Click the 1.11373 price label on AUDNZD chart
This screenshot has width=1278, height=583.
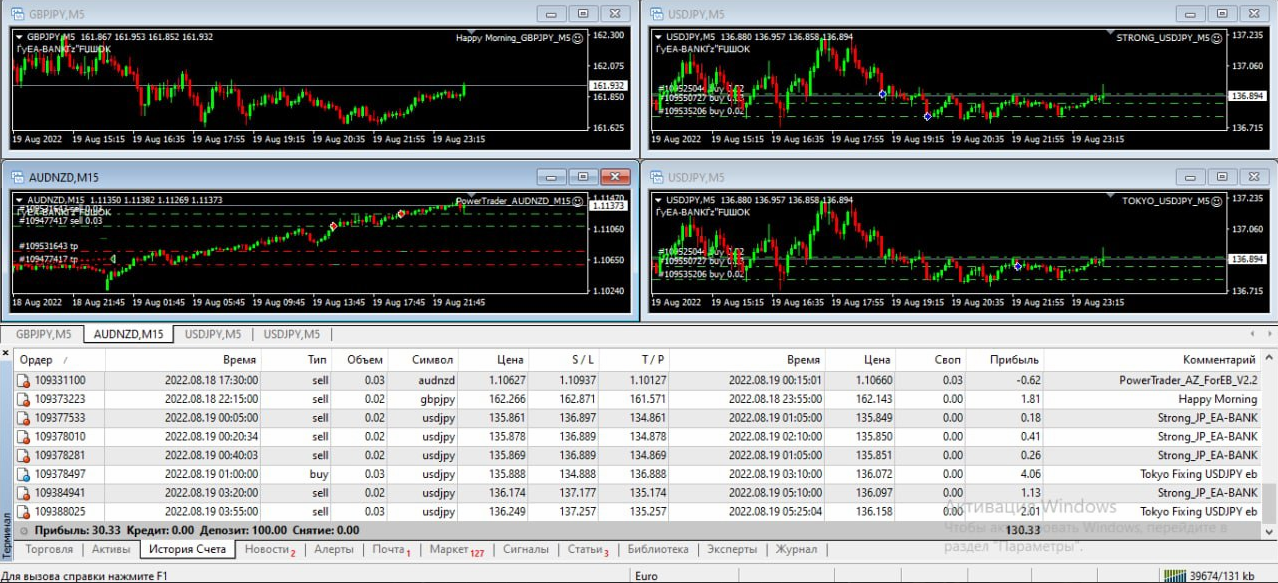609,205
